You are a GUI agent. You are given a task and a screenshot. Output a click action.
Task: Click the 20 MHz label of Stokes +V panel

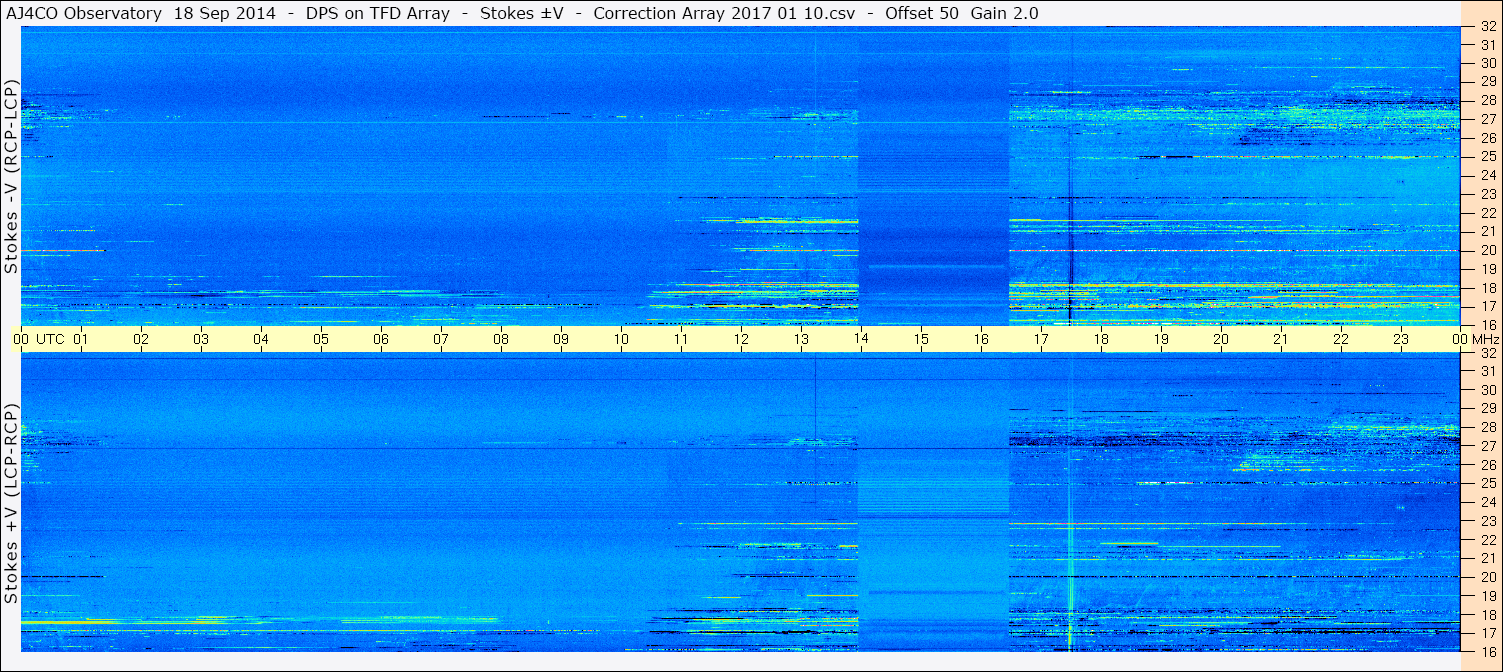[1488, 577]
